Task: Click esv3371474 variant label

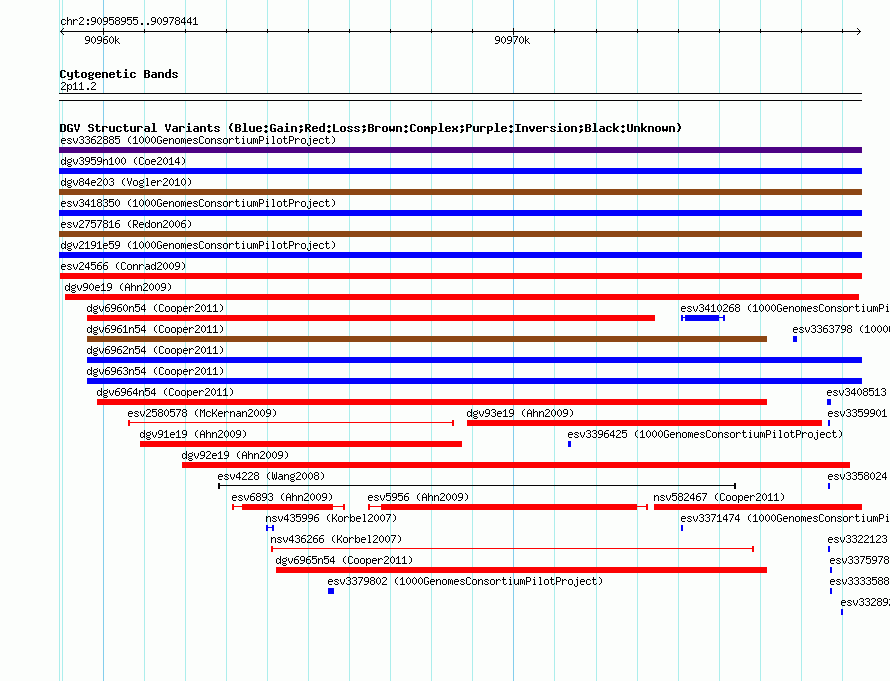Action: click(785, 518)
